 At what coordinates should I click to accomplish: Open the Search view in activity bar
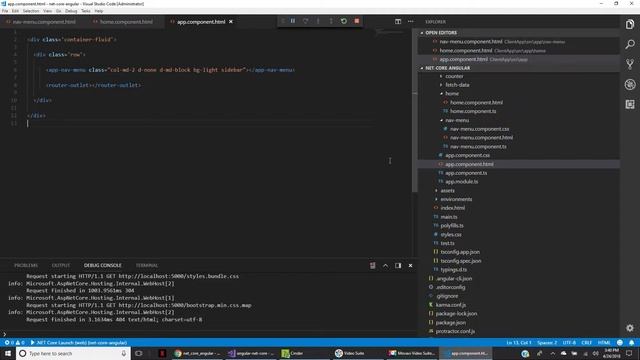click(x=630, y=44)
